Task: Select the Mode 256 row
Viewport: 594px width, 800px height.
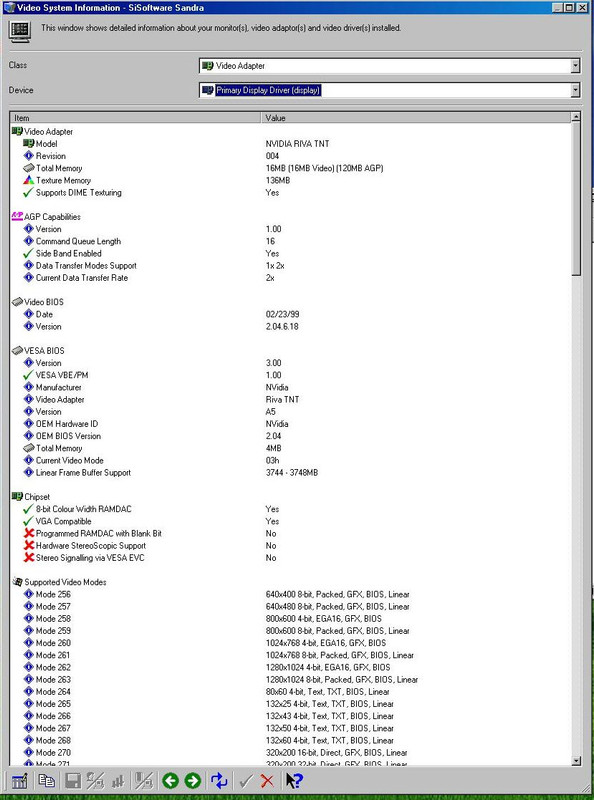Action: [290, 594]
